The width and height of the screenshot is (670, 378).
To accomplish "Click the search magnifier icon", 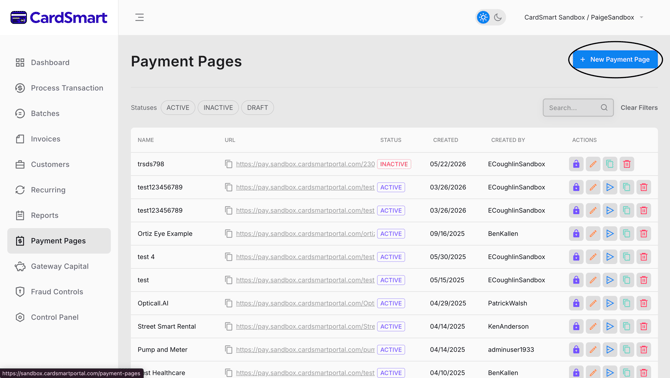I will 604,108.
